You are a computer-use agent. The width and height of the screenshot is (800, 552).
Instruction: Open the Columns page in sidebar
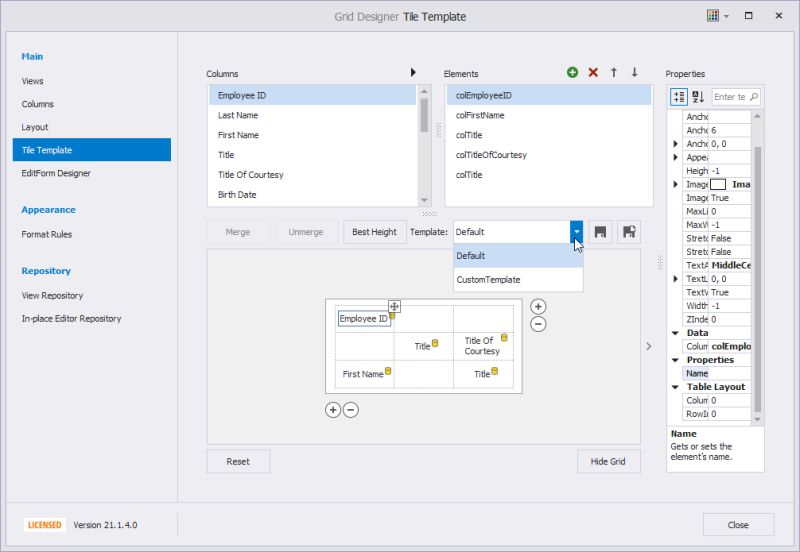[37, 104]
